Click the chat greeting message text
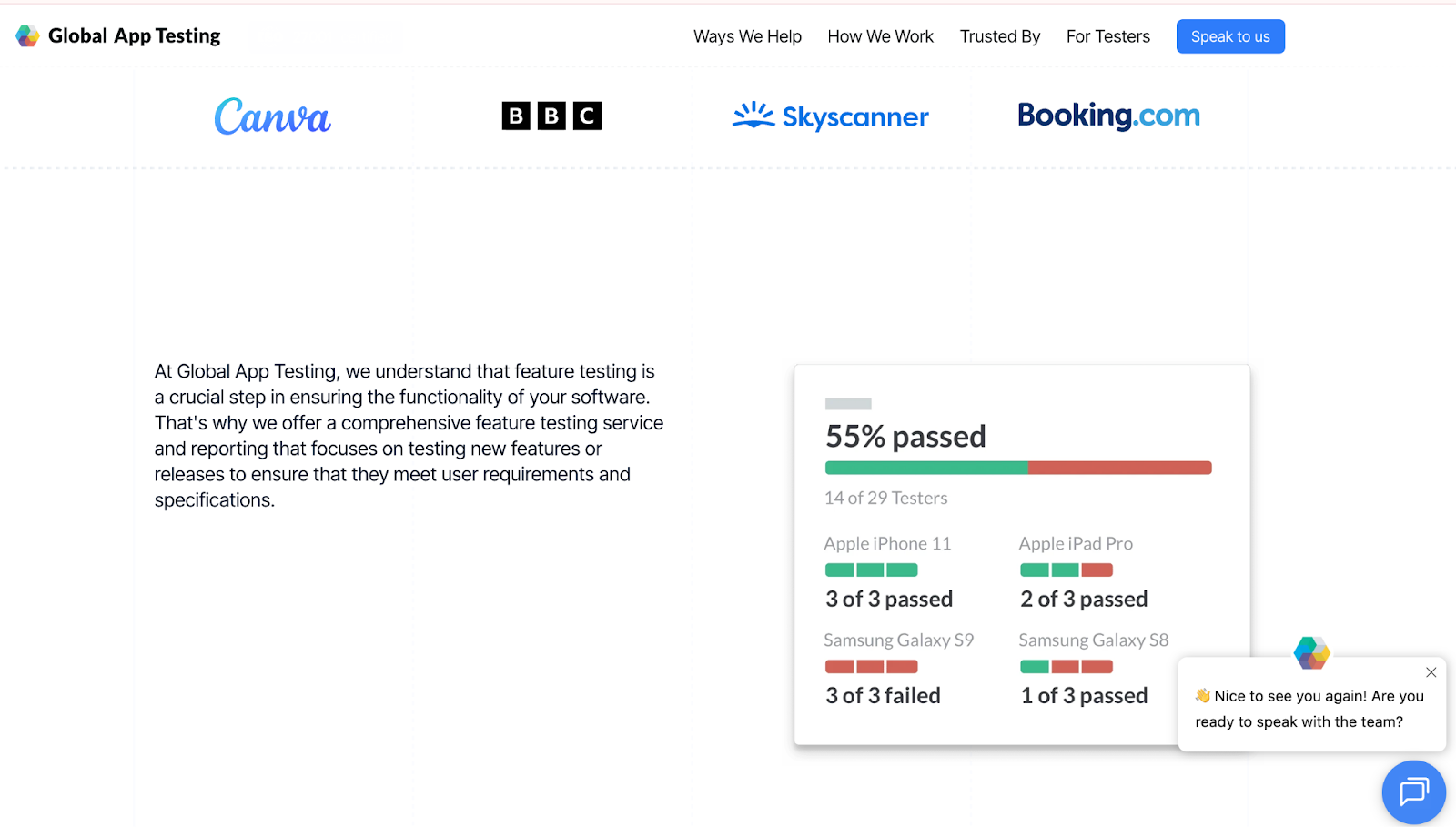 (1309, 709)
